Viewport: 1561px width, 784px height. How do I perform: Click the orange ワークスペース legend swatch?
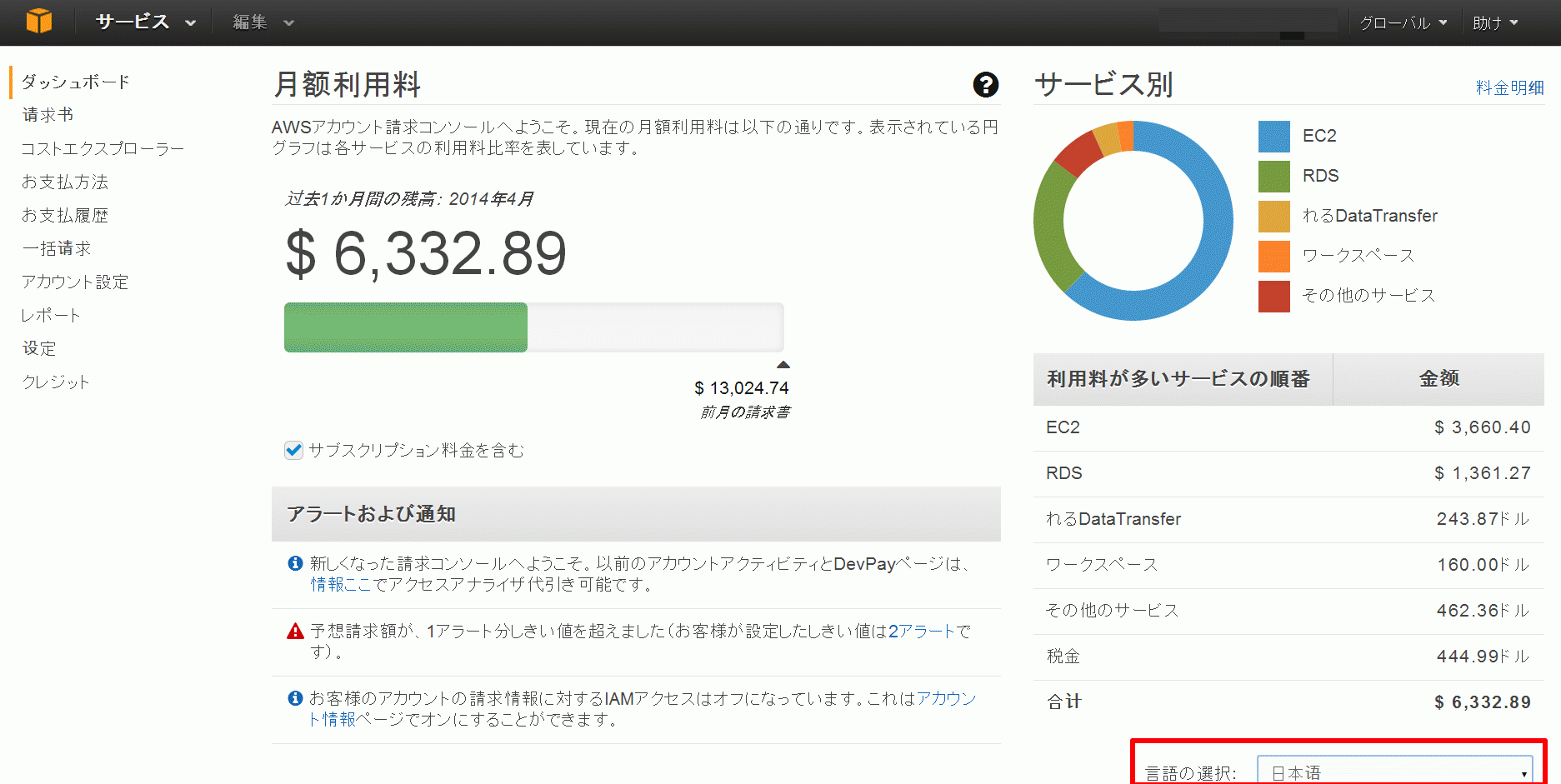[1273, 256]
